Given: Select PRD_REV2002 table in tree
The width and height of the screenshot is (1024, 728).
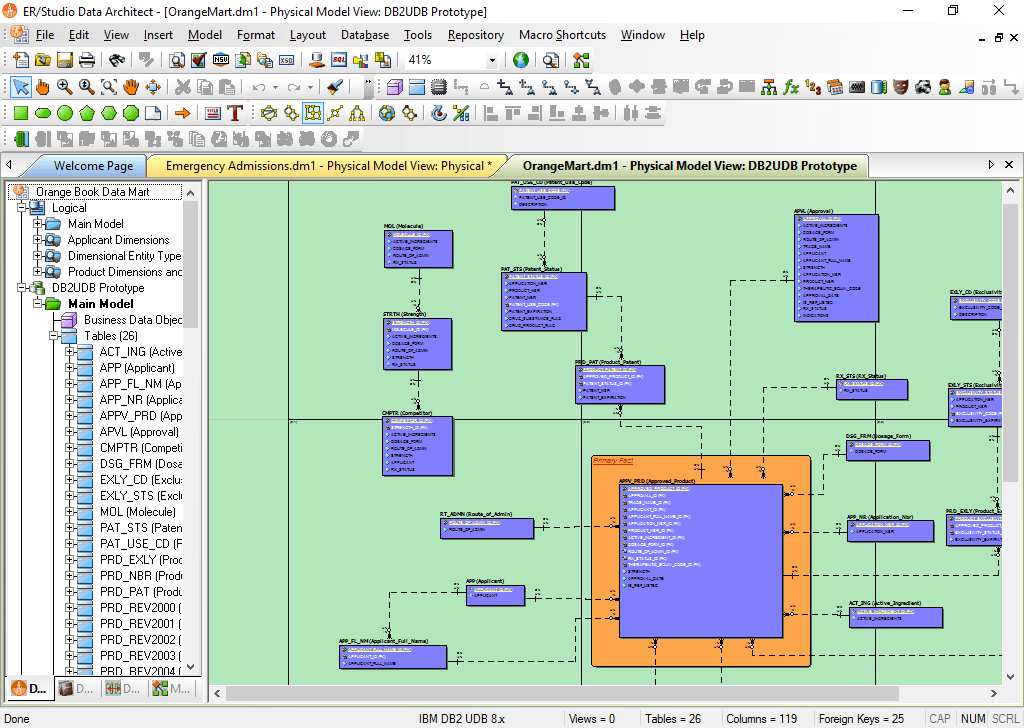Looking at the screenshot, I should point(140,640).
